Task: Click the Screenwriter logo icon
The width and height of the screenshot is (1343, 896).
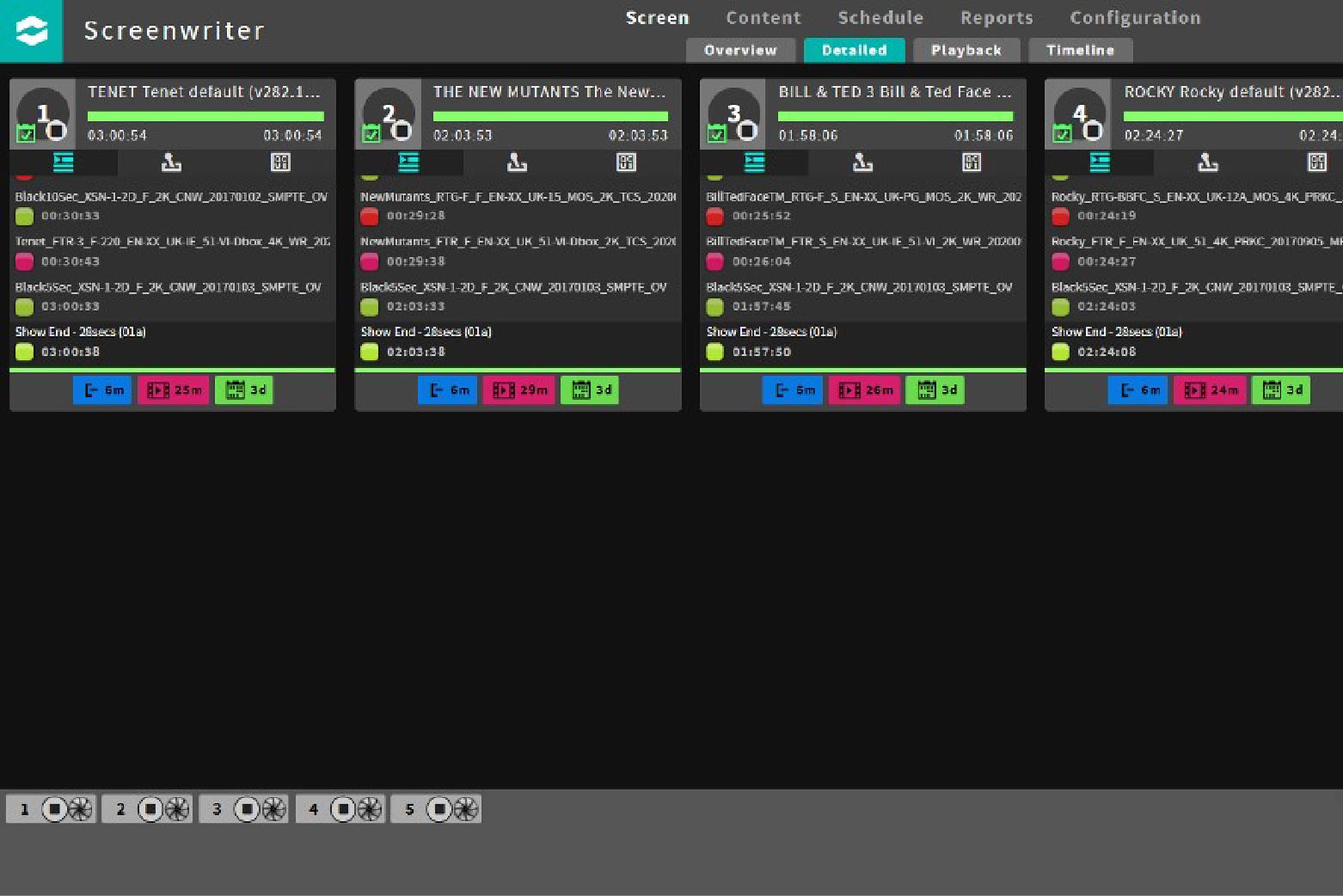Action: click(31, 31)
